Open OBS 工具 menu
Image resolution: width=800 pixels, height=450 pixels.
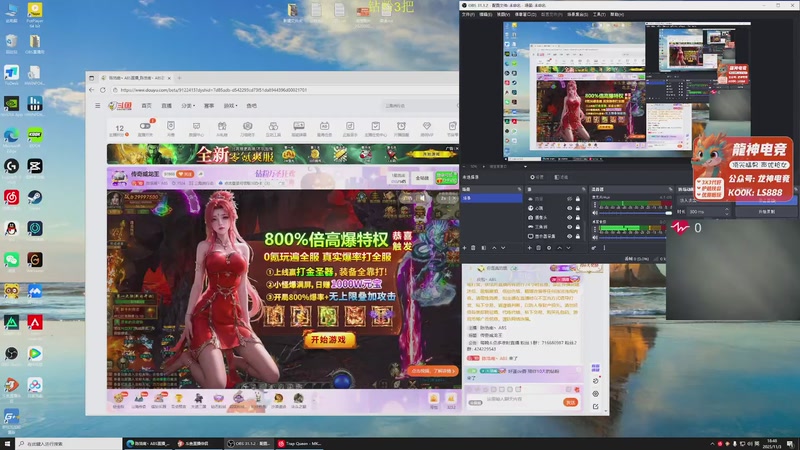pyautogui.click(x=599, y=14)
